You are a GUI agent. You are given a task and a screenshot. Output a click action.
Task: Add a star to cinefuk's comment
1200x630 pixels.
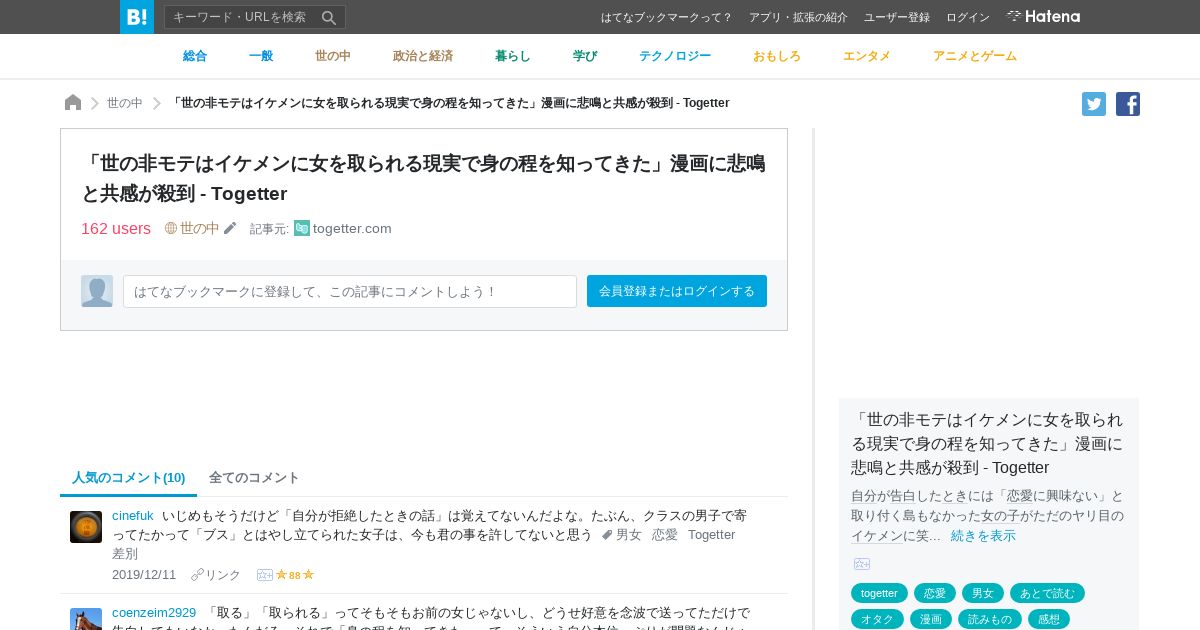click(265, 575)
